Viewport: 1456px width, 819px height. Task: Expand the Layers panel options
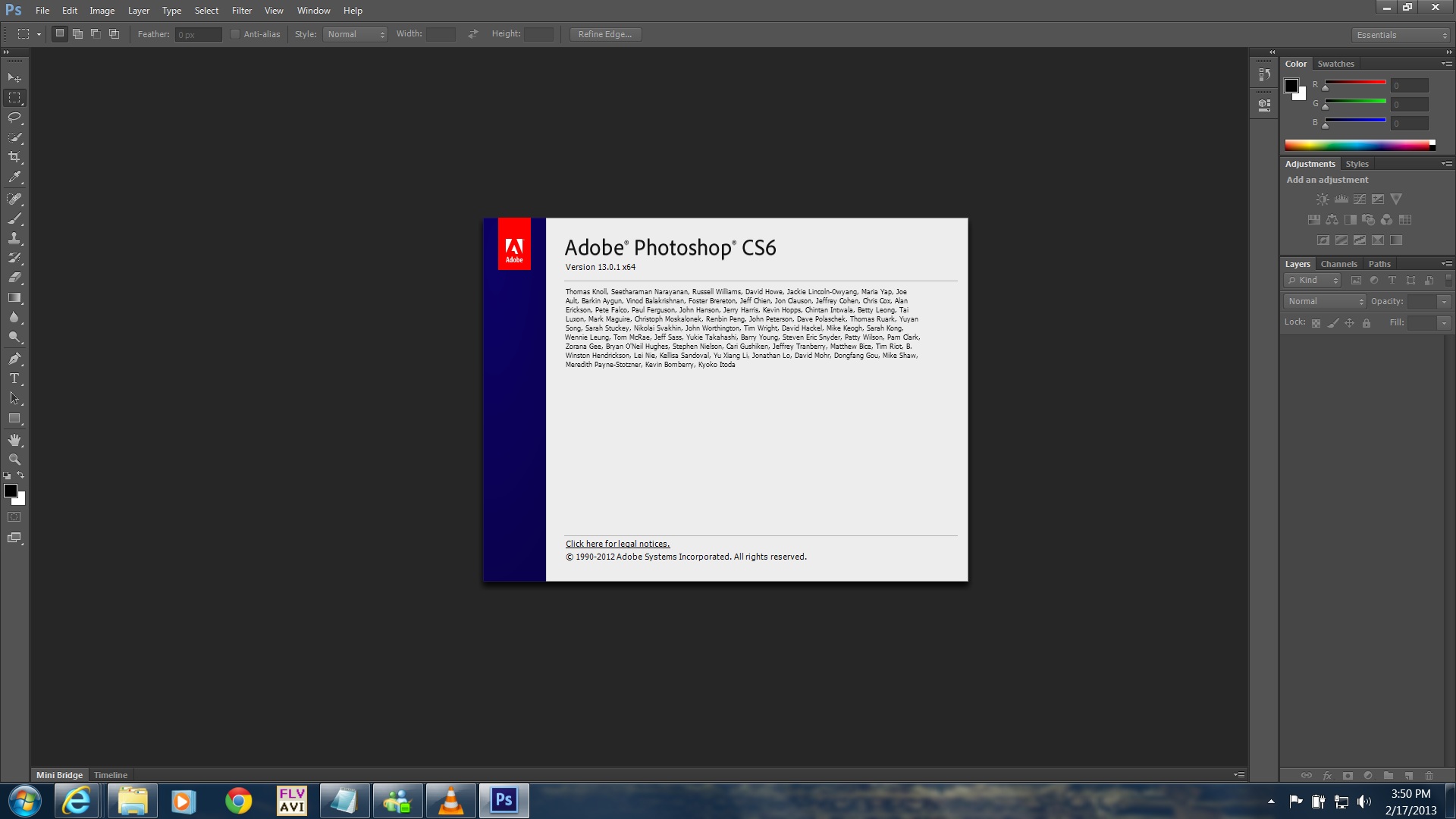(x=1446, y=263)
